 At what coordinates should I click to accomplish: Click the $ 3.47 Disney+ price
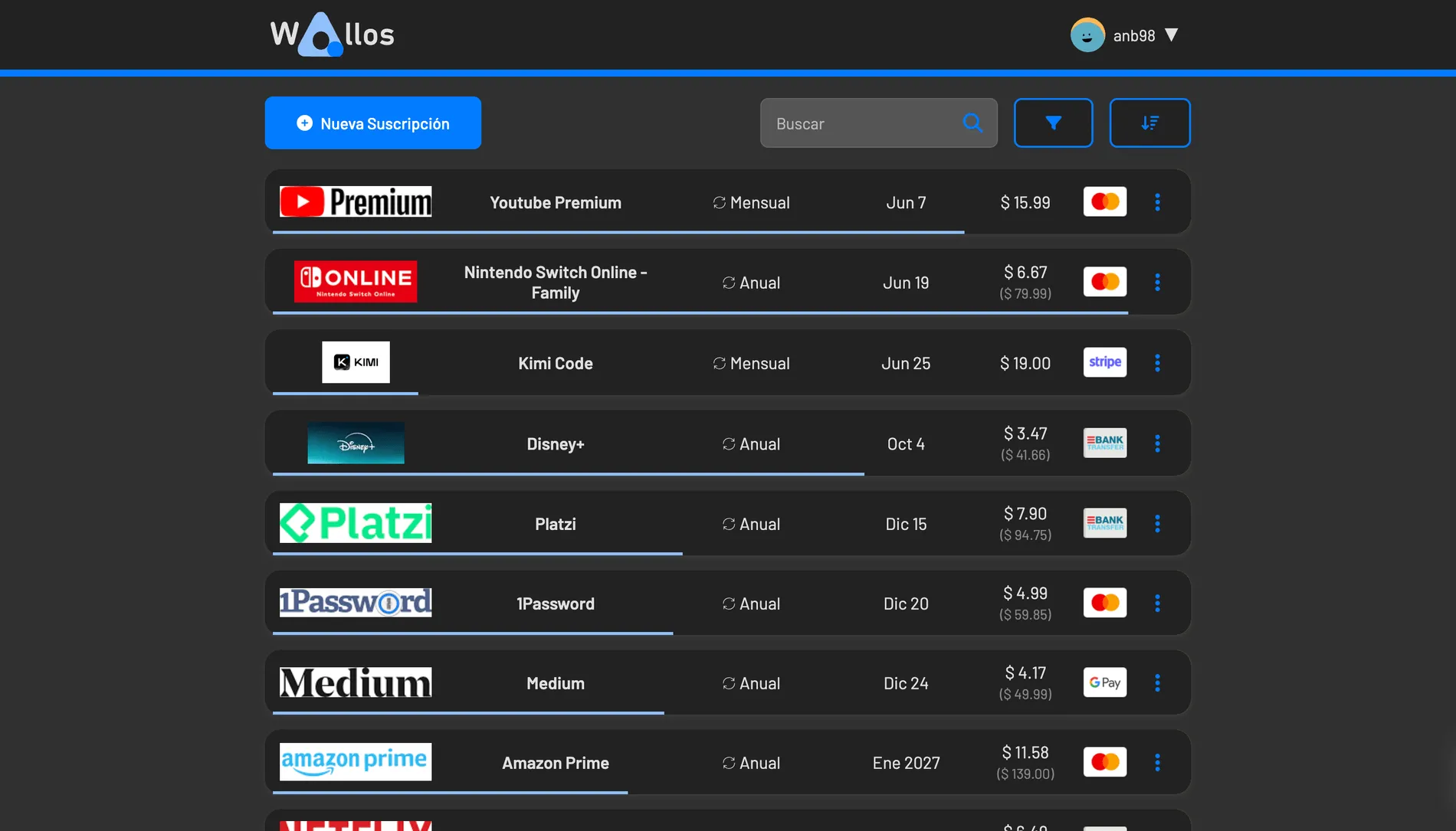click(x=1025, y=433)
